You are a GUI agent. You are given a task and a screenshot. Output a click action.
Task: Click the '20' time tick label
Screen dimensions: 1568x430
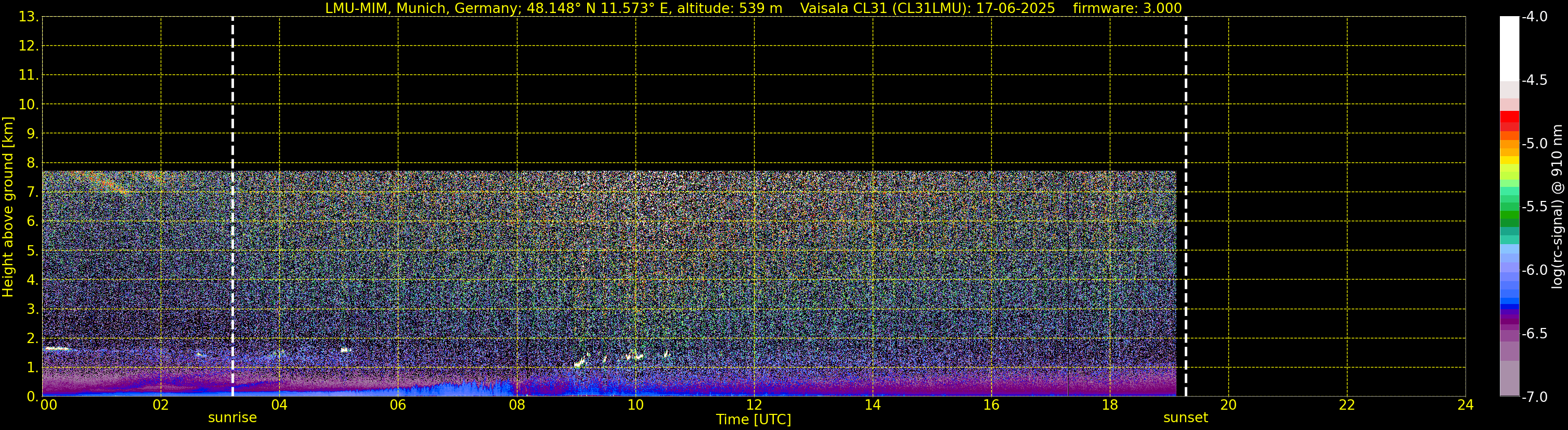pyautogui.click(x=1228, y=405)
